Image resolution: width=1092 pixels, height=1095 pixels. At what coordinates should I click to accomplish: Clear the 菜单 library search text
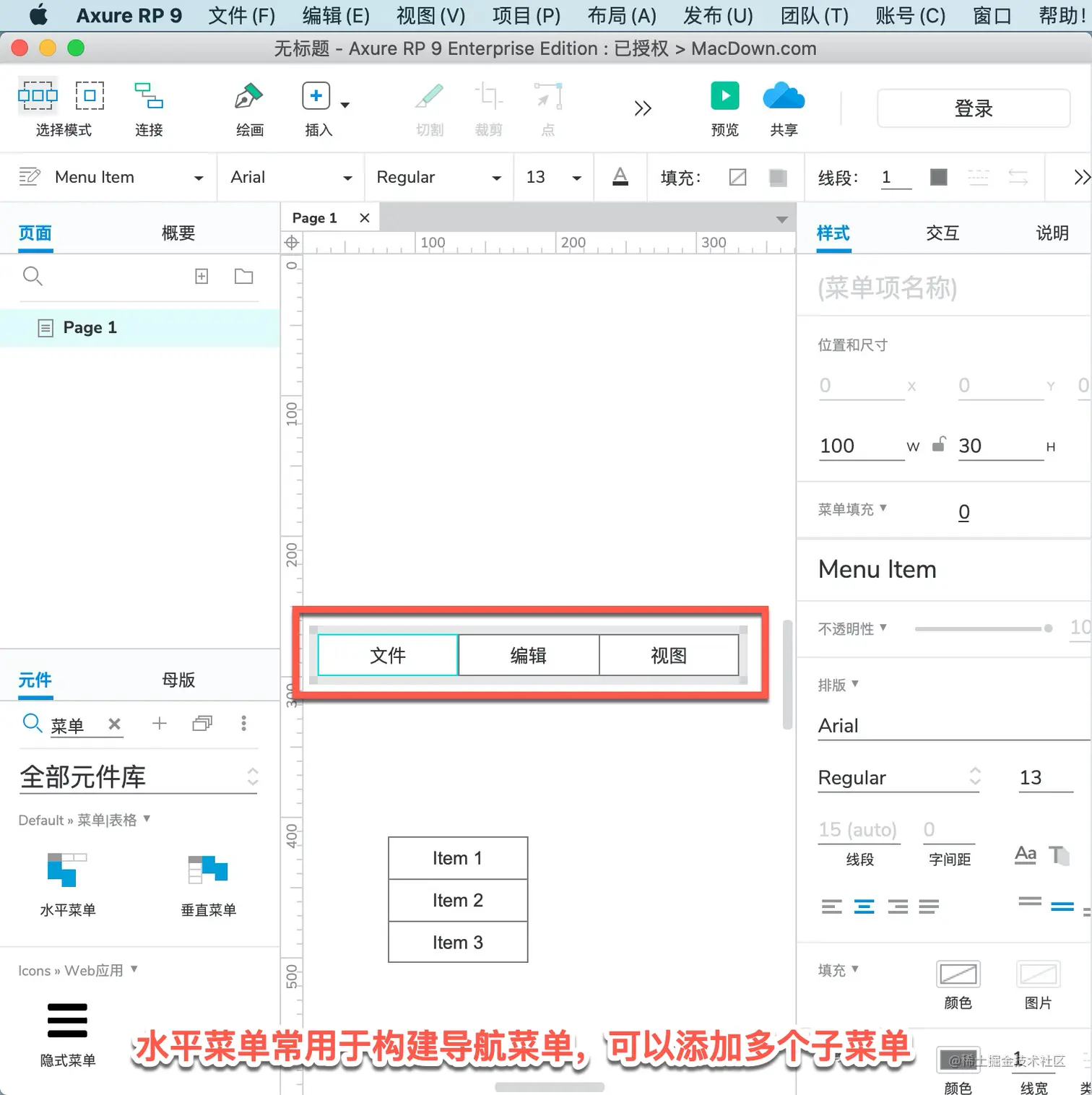click(114, 724)
